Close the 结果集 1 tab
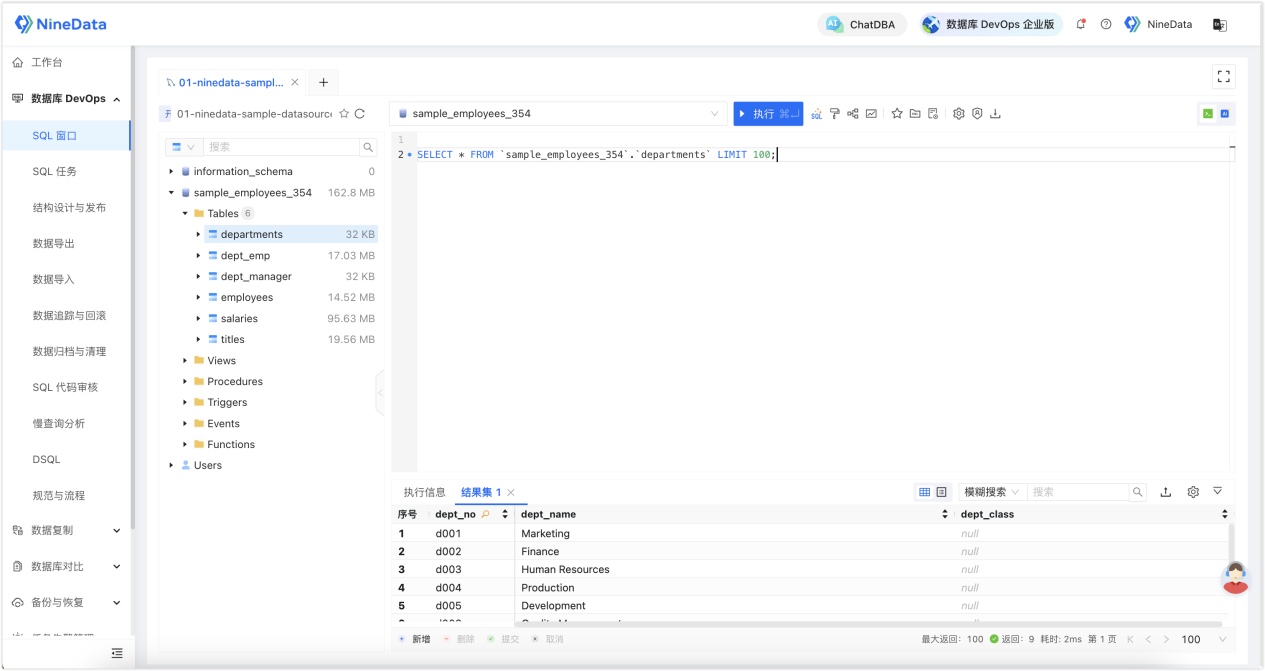Image resolution: width=1265 pixels, height=671 pixels. click(511, 492)
